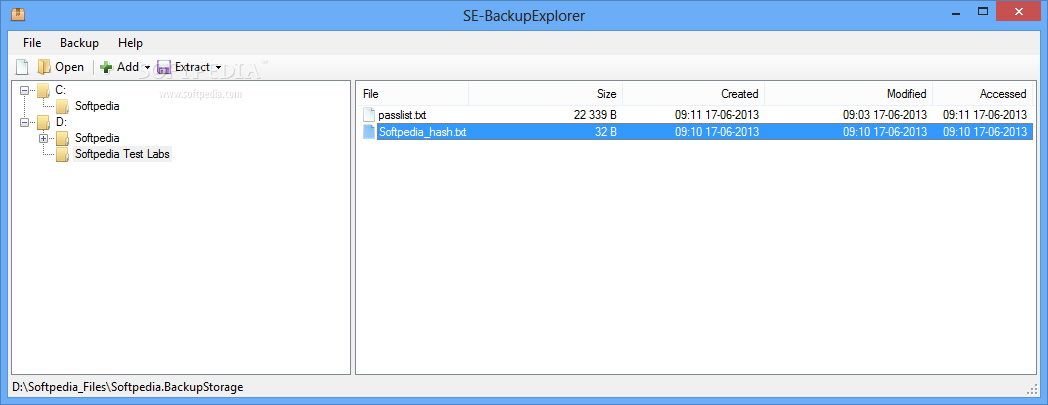Click the Softpedia_hash.txt file icon
The width and height of the screenshot is (1048, 405).
point(370,132)
